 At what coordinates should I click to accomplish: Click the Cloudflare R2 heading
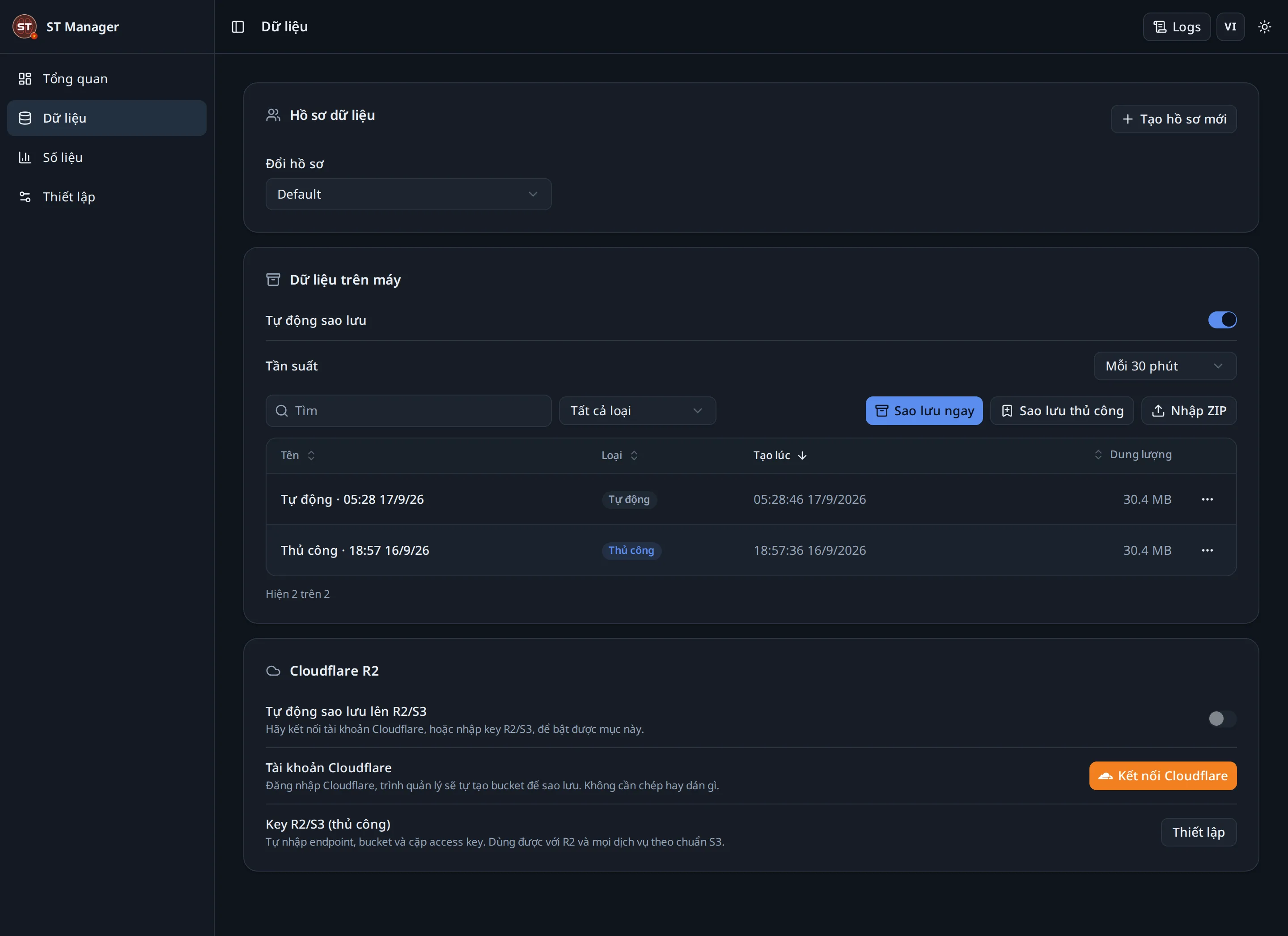coord(334,671)
